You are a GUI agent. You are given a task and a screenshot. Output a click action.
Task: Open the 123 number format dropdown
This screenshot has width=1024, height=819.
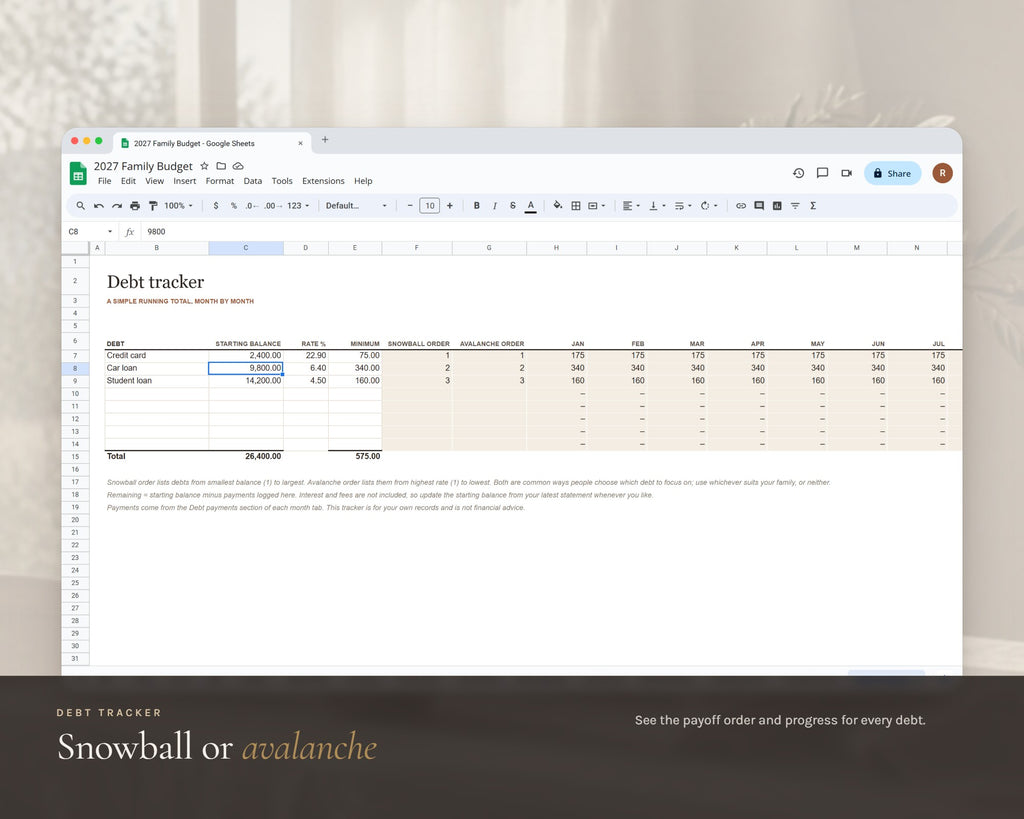click(298, 206)
